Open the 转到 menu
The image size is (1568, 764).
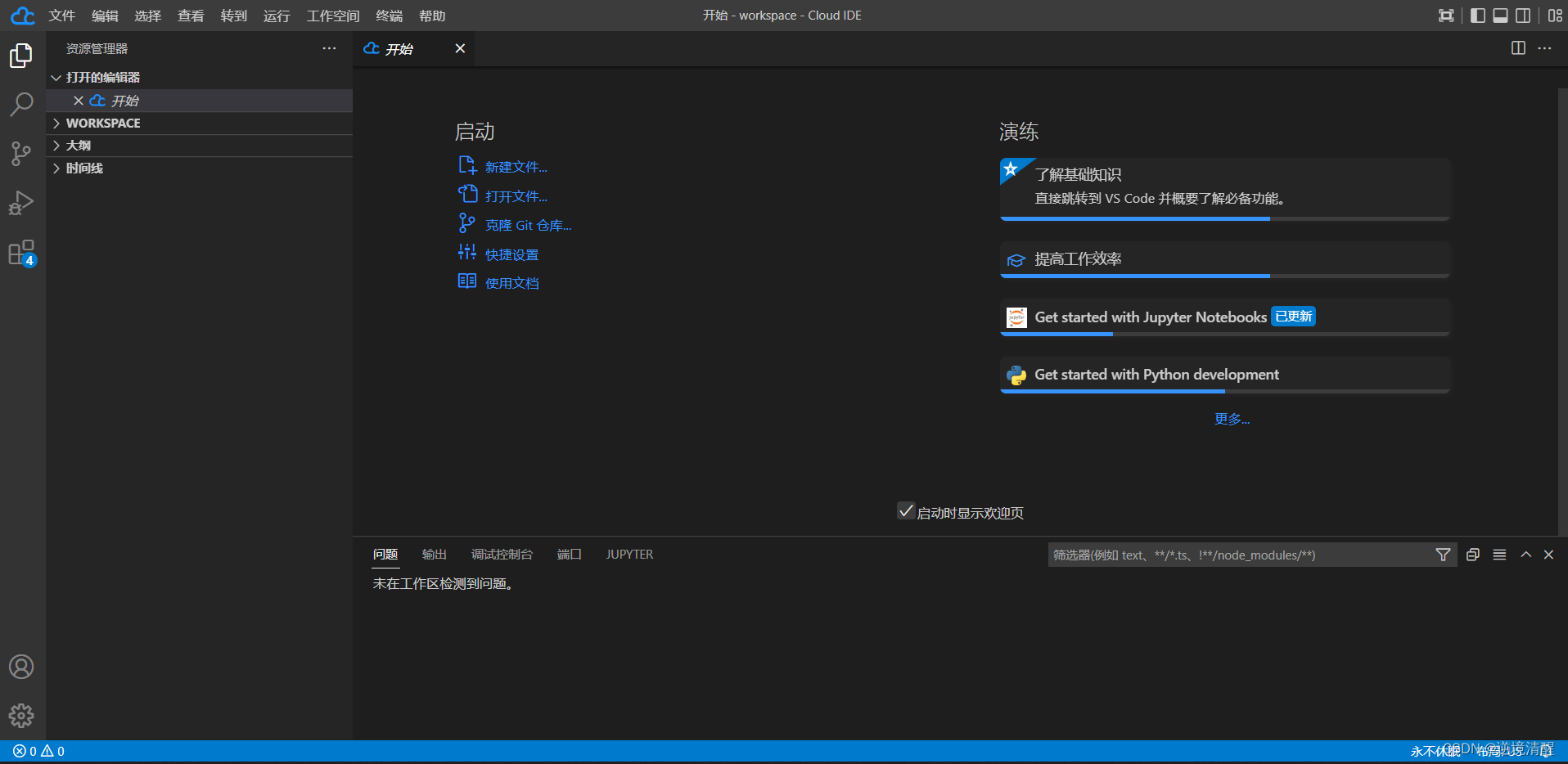(234, 16)
